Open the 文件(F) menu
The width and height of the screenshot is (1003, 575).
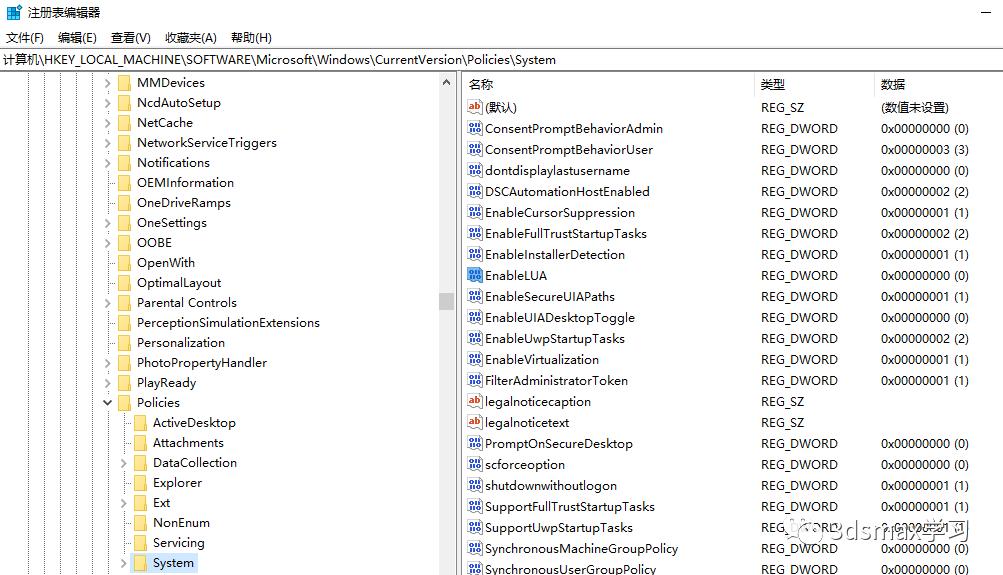tap(25, 38)
